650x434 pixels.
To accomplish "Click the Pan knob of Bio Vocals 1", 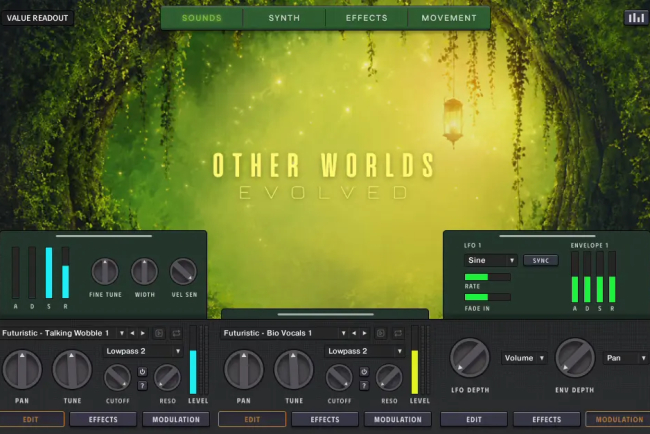I will [244, 370].
